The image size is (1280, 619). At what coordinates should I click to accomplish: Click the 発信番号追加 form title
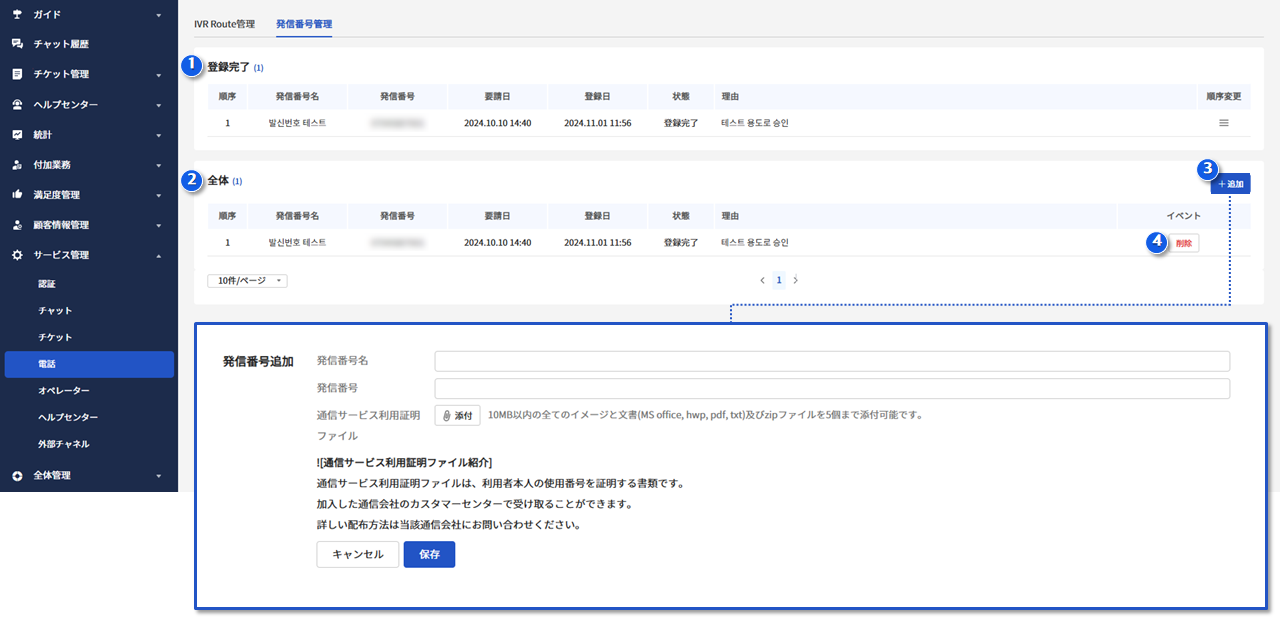[258, 362]
